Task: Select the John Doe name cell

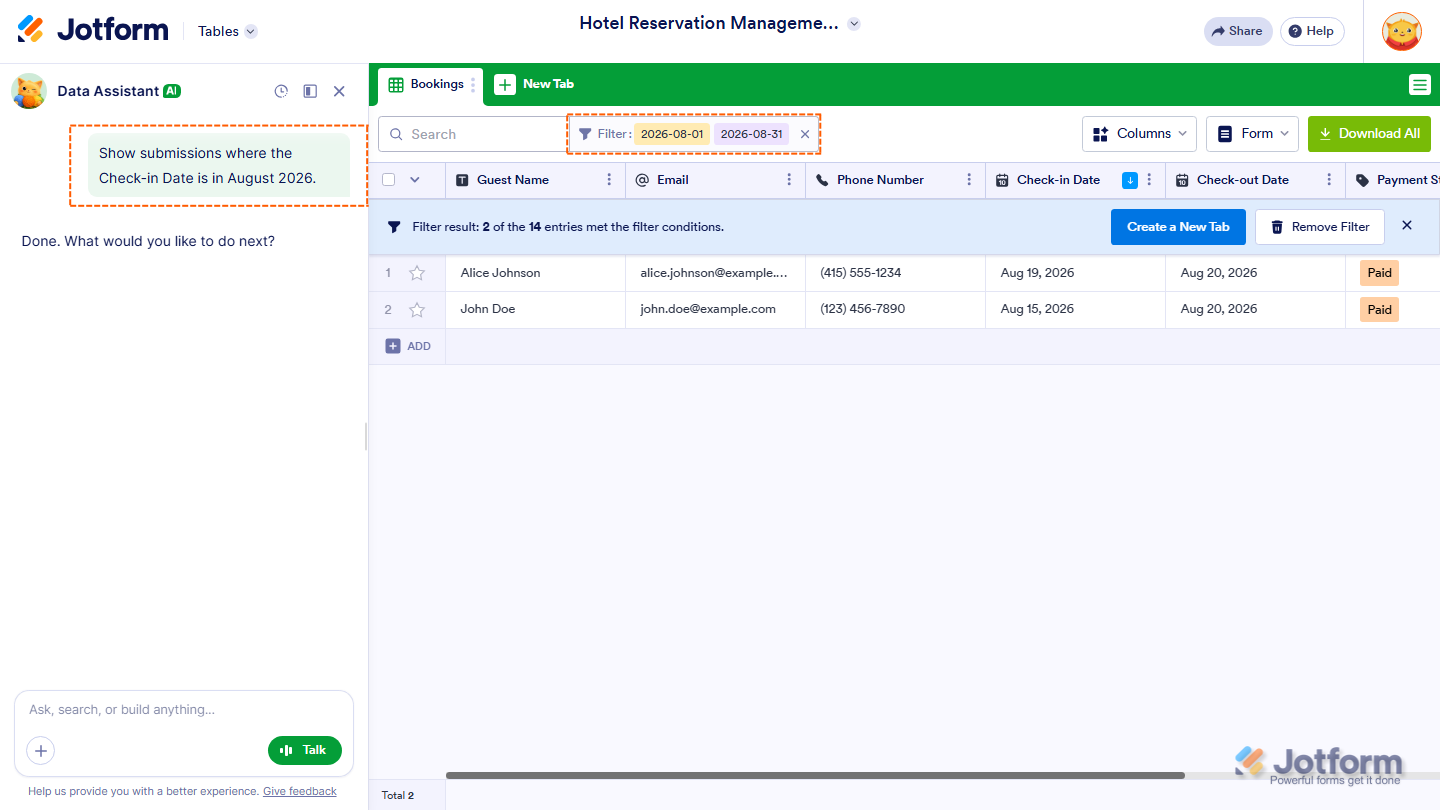Action: [x=535, y=310]
